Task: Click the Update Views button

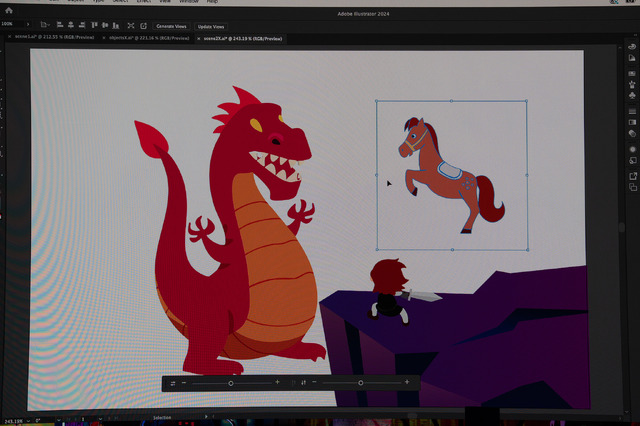Action: 211,27
